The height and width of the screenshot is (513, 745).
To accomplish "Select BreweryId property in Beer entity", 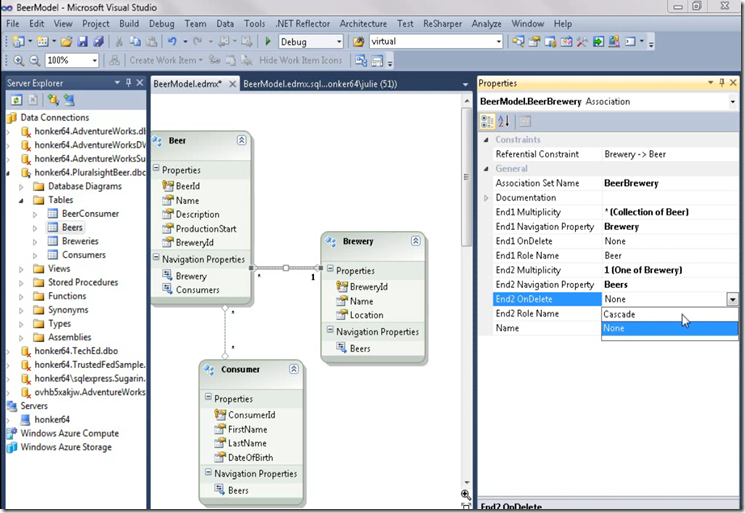I will tap(194, 242).
